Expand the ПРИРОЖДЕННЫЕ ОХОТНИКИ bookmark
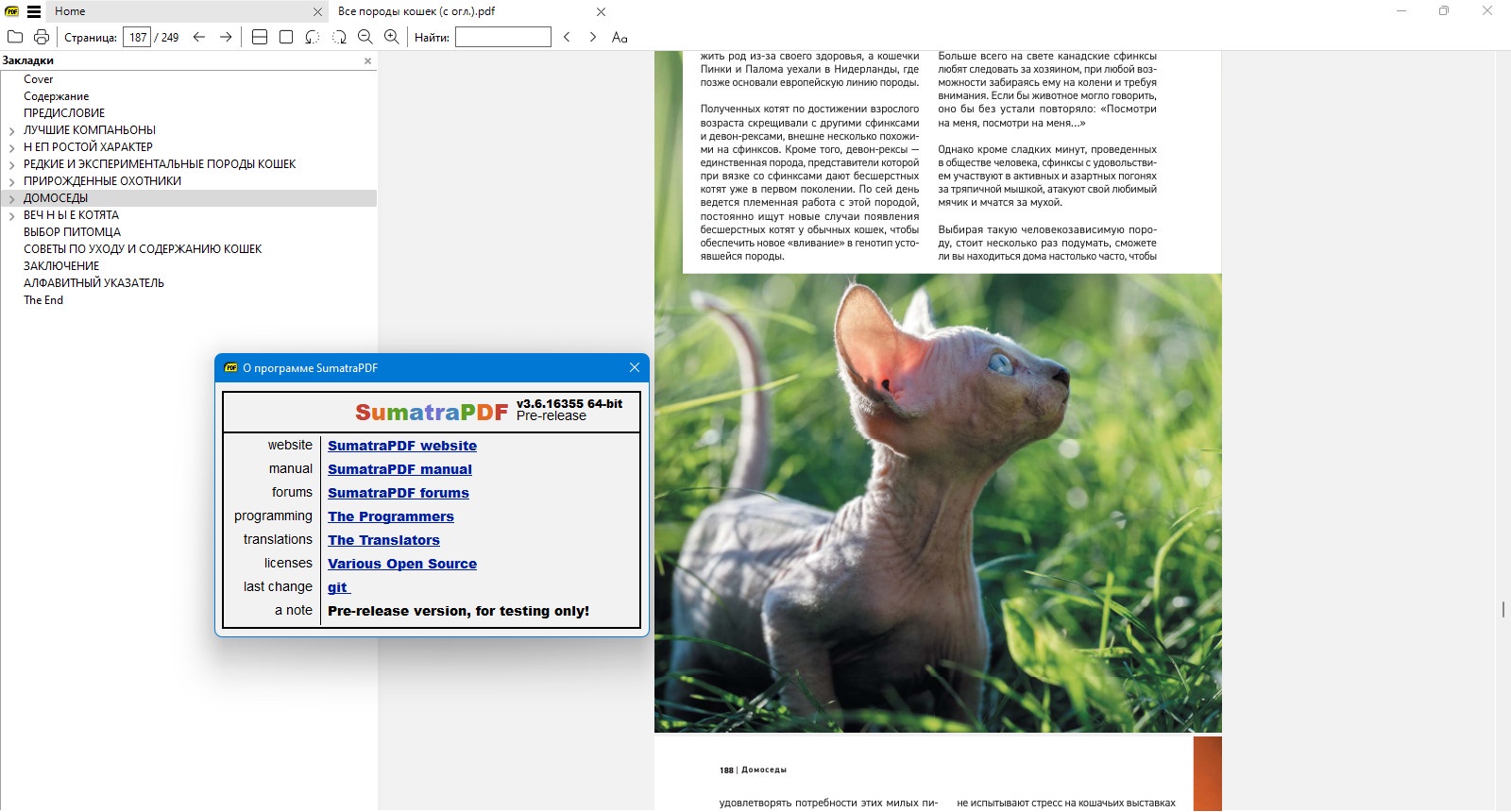This screenshot has height=812, width=1511. [x=11, y=181]
